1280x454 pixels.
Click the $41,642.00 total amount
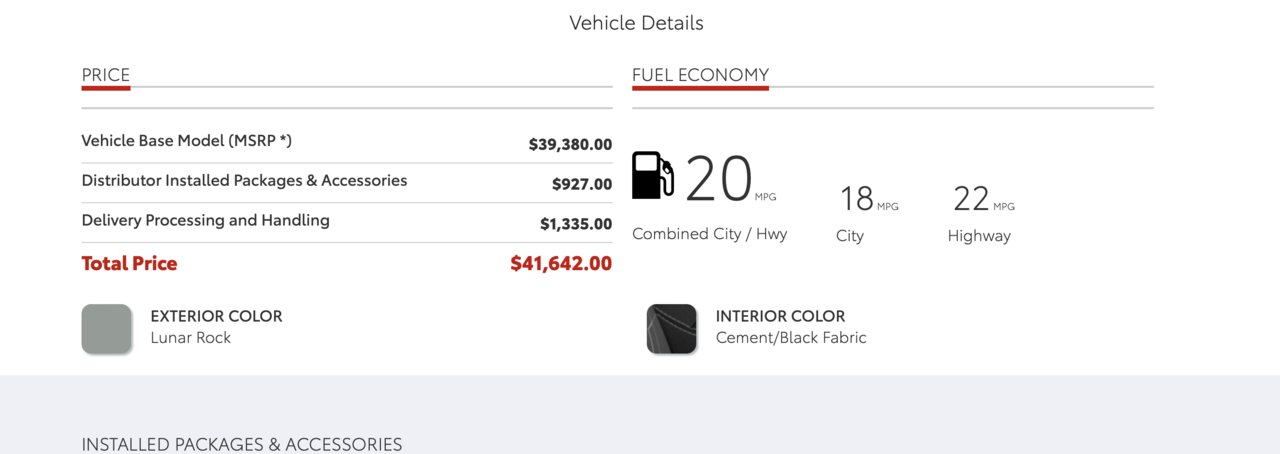point(561,264)
